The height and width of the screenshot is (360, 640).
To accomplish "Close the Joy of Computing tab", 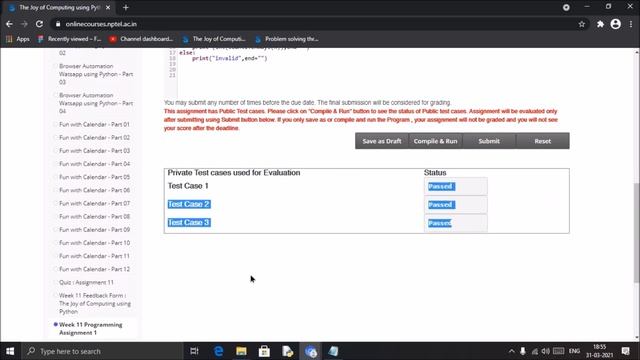I will pos(108,7).
